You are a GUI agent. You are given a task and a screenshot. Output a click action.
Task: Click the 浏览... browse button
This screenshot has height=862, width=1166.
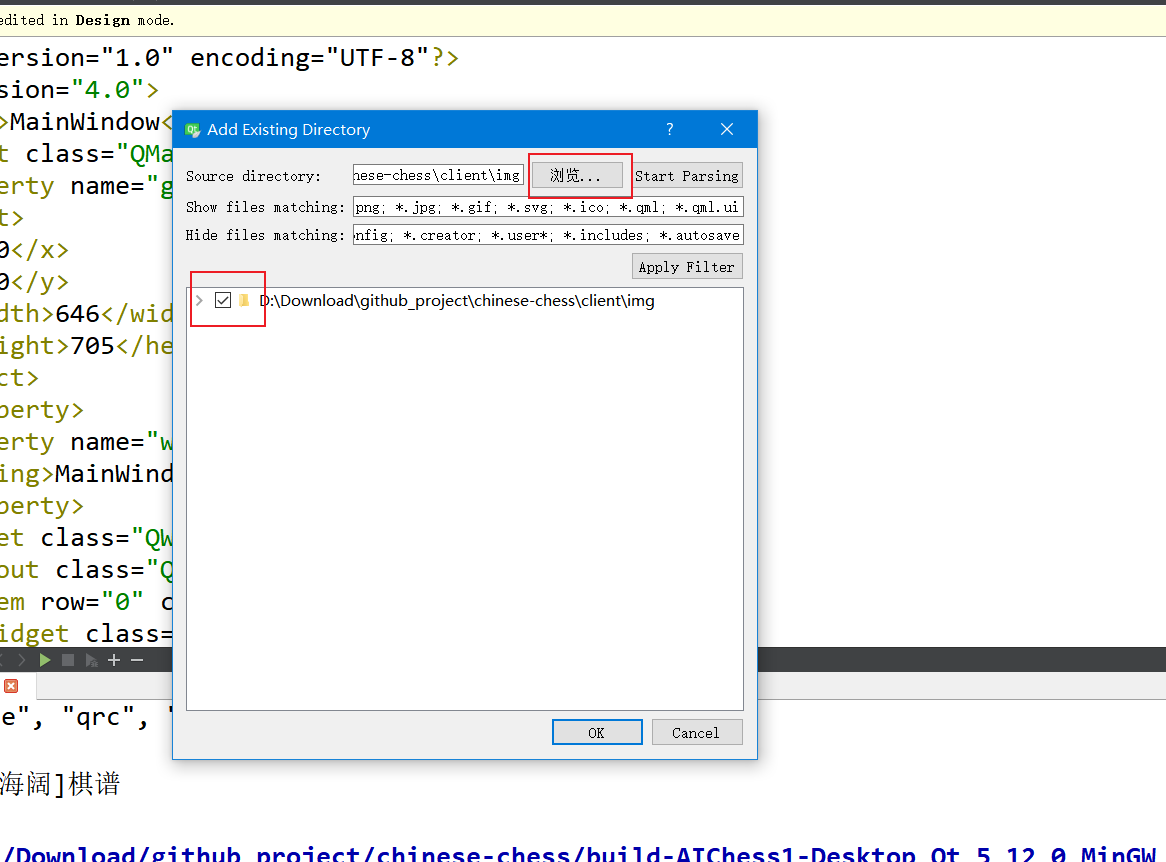point(577,176)
